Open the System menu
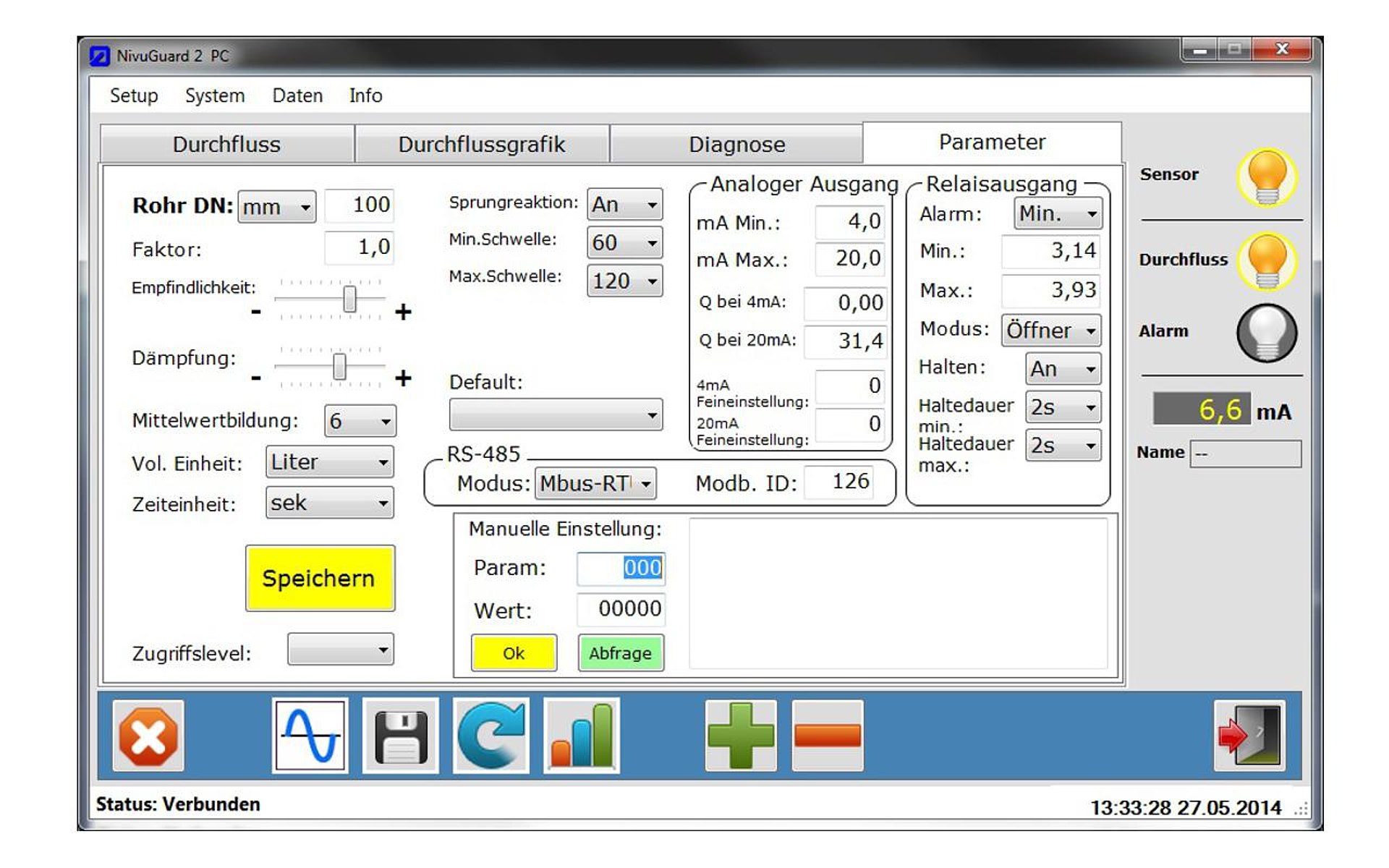The height and width of the screenshot is (868, 1389). pos(215,95)
